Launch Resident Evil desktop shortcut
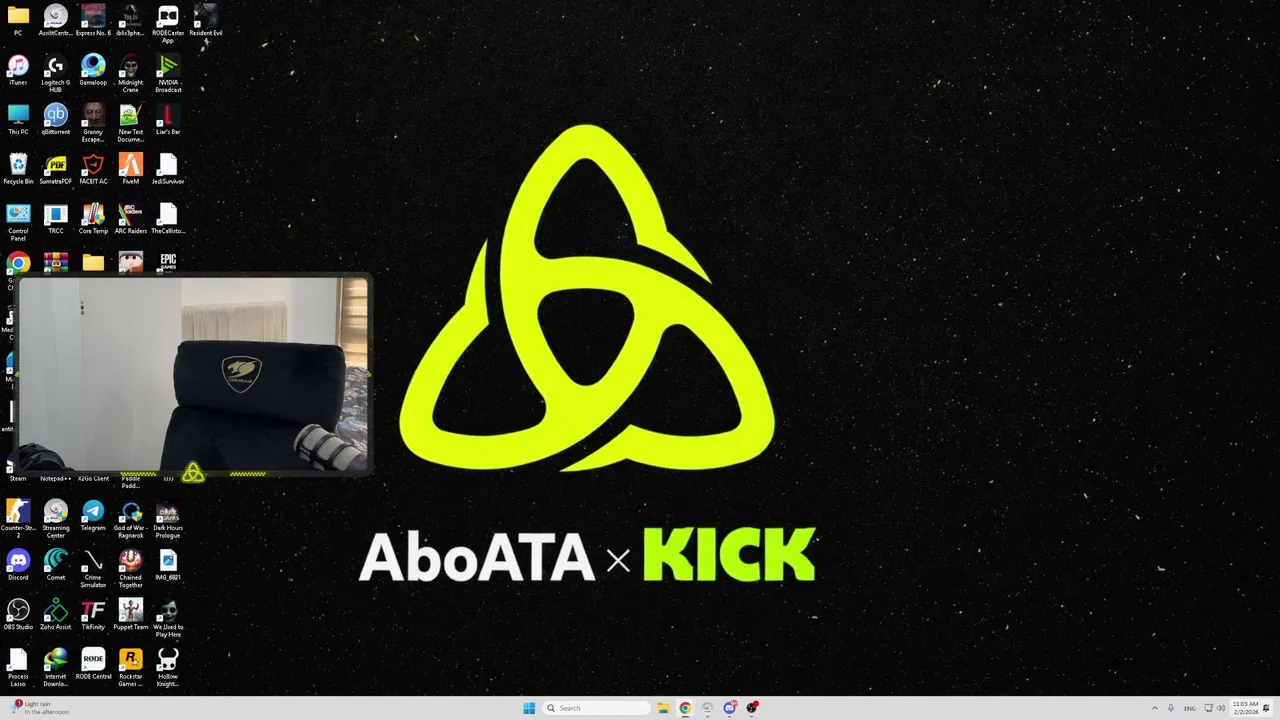Viewport: 1280px width, 720px height. 205,23
